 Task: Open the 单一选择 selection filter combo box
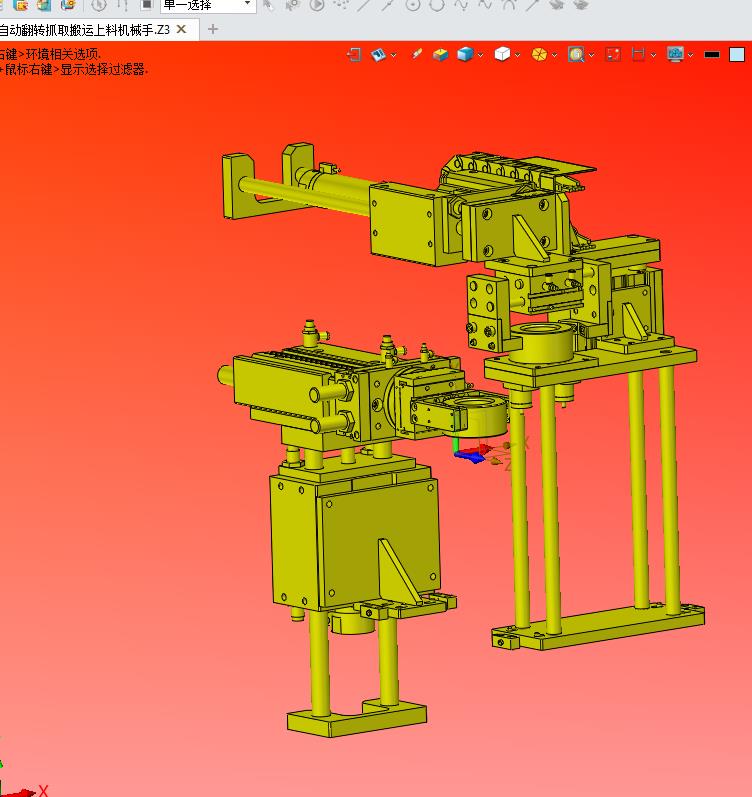[208, 6]
